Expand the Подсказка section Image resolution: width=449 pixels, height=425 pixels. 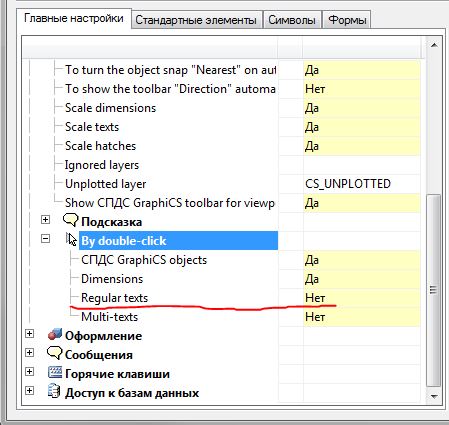click(x=45, y=220)
